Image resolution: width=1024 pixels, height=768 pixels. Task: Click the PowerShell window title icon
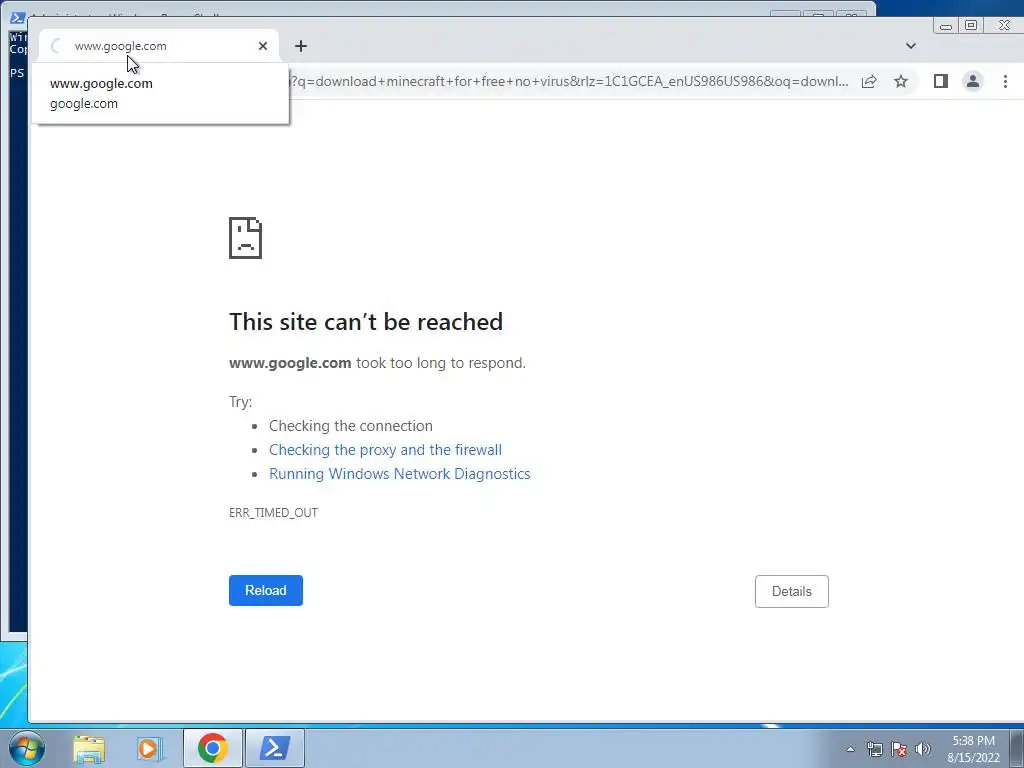(18, 16)
